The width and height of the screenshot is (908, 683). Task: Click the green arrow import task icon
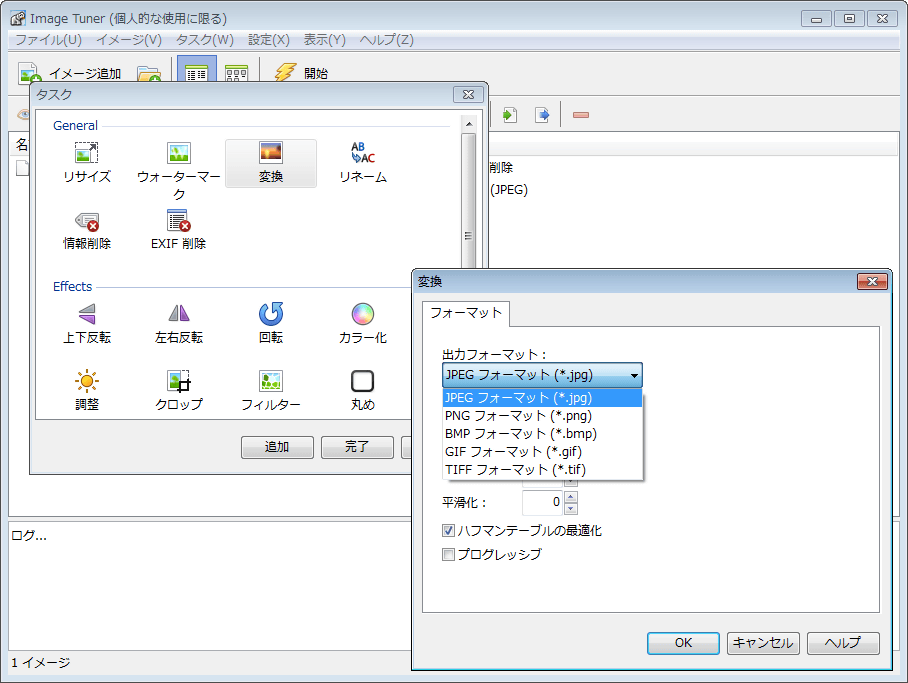510,115
